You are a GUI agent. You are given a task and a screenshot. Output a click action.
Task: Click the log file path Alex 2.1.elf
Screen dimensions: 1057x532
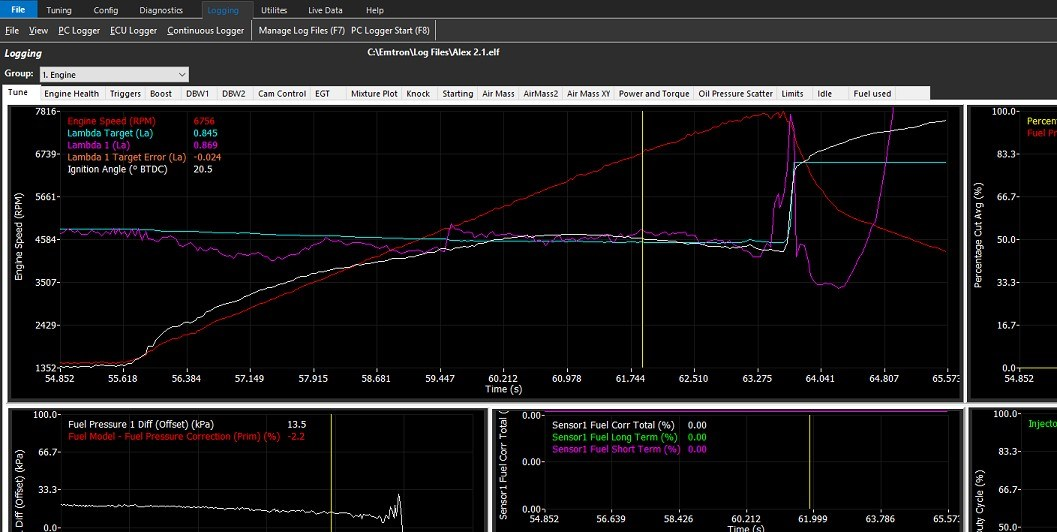click(433, 52)
